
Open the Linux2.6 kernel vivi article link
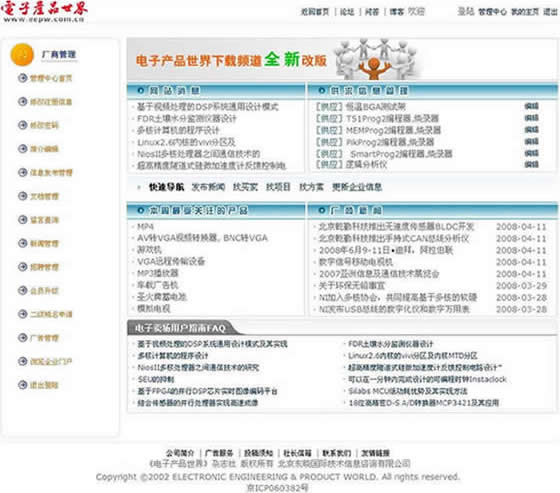(x=186, y=142)
